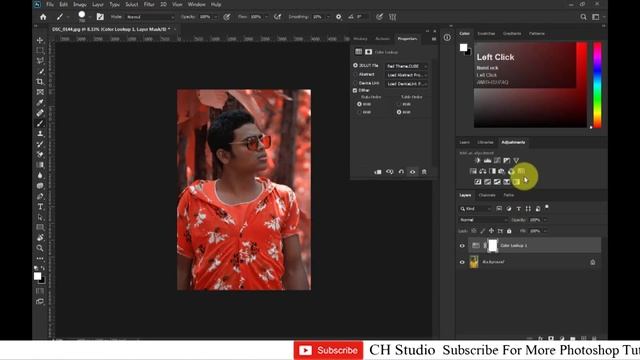Click the Background layer thumbnail
This screenshot has width=640, height=360.
coord(474,262)
